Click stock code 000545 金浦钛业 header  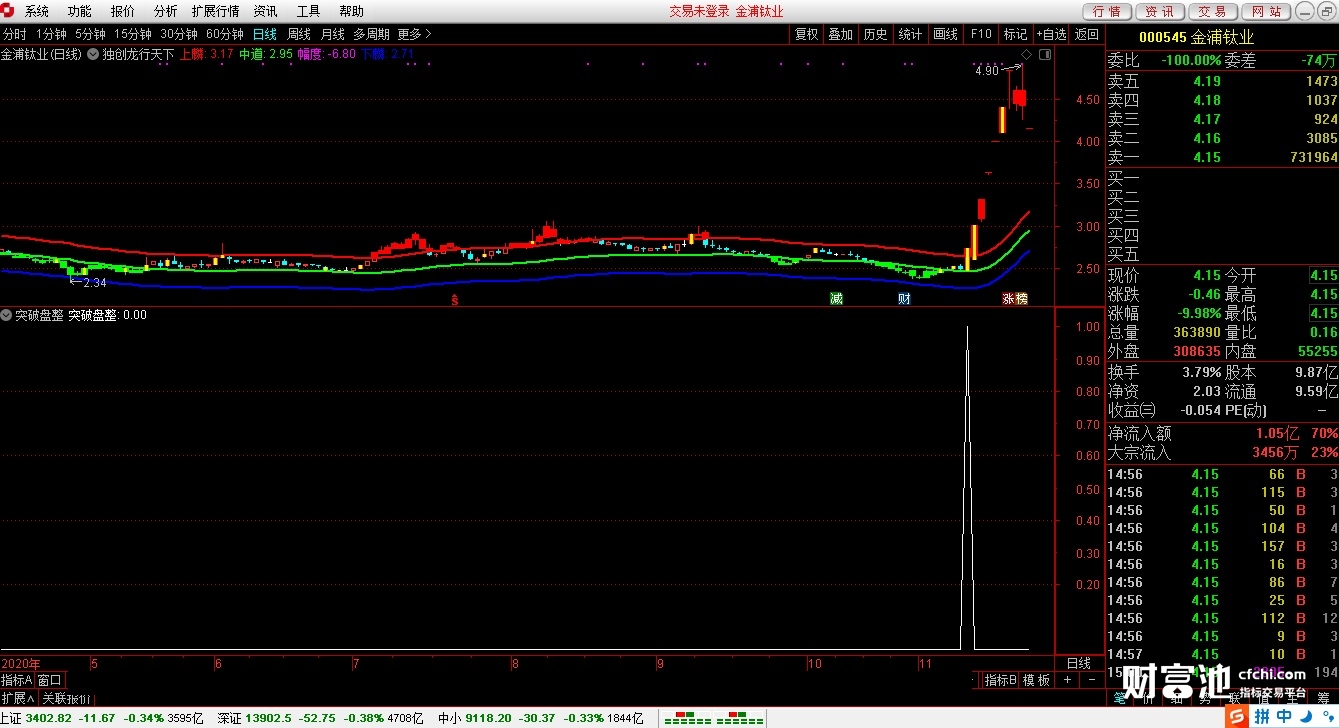(x=1196, y=37)
